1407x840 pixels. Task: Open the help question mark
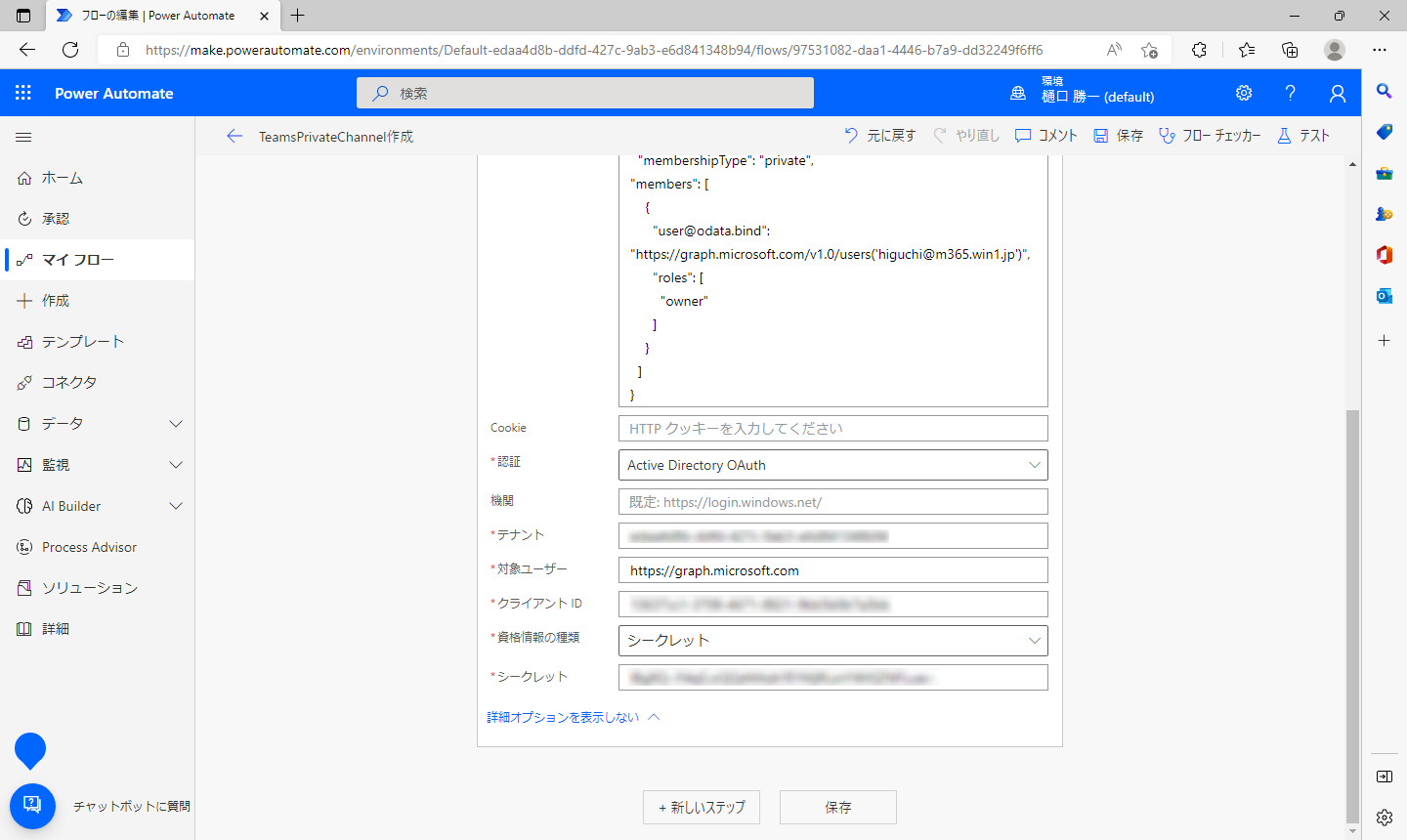coord(1291,93)
